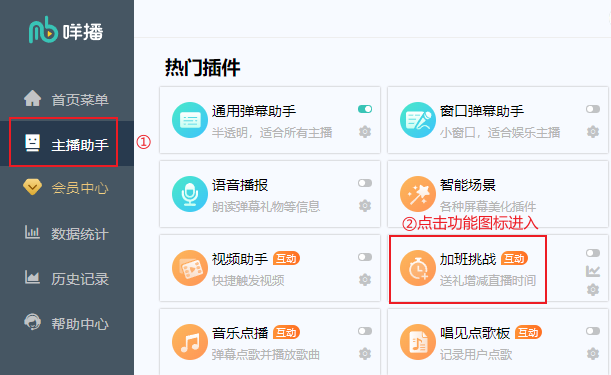Image resolution: width=611 pixels, height=375 pixels.
Task: Open settings gear for 加班挑战
Action: (593, 290)
